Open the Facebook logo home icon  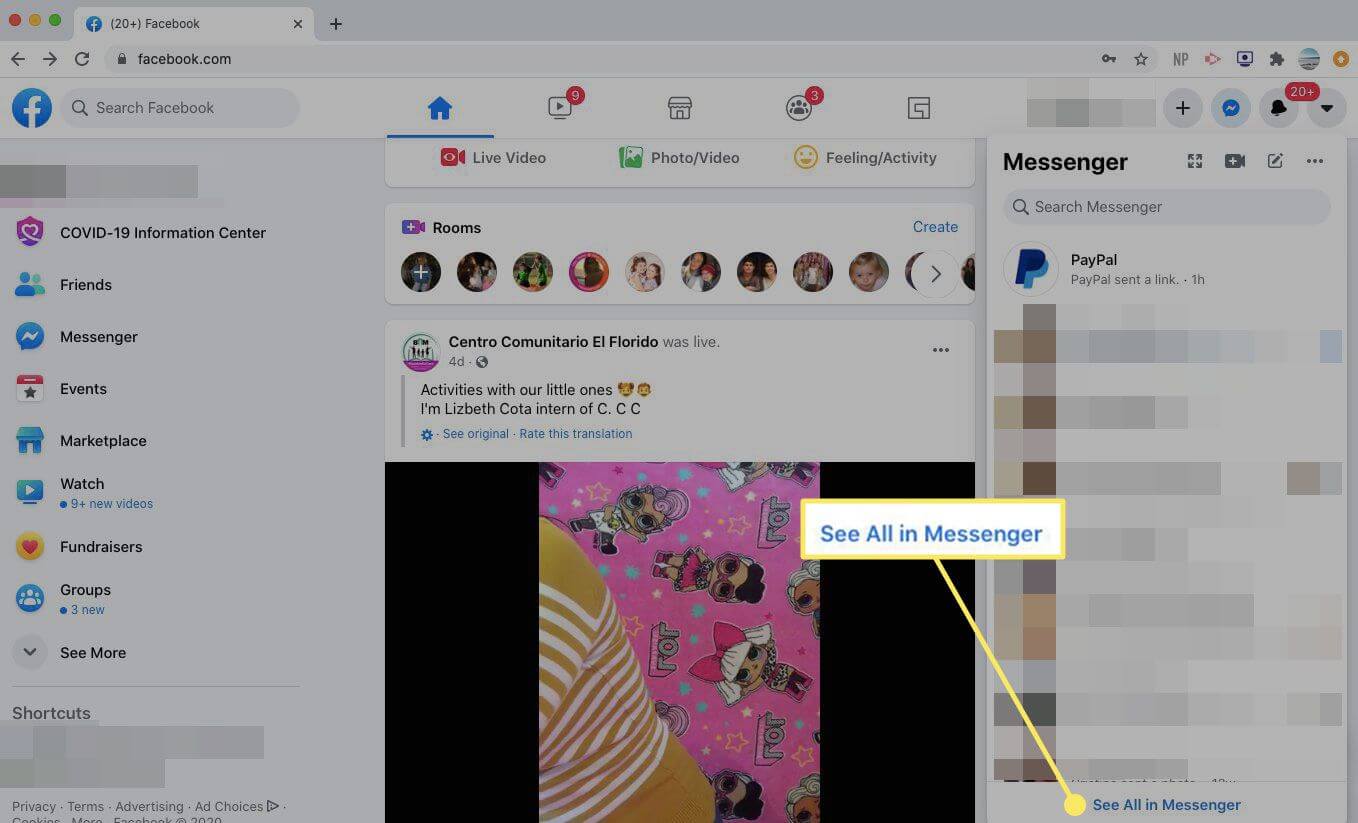point(32,108)
